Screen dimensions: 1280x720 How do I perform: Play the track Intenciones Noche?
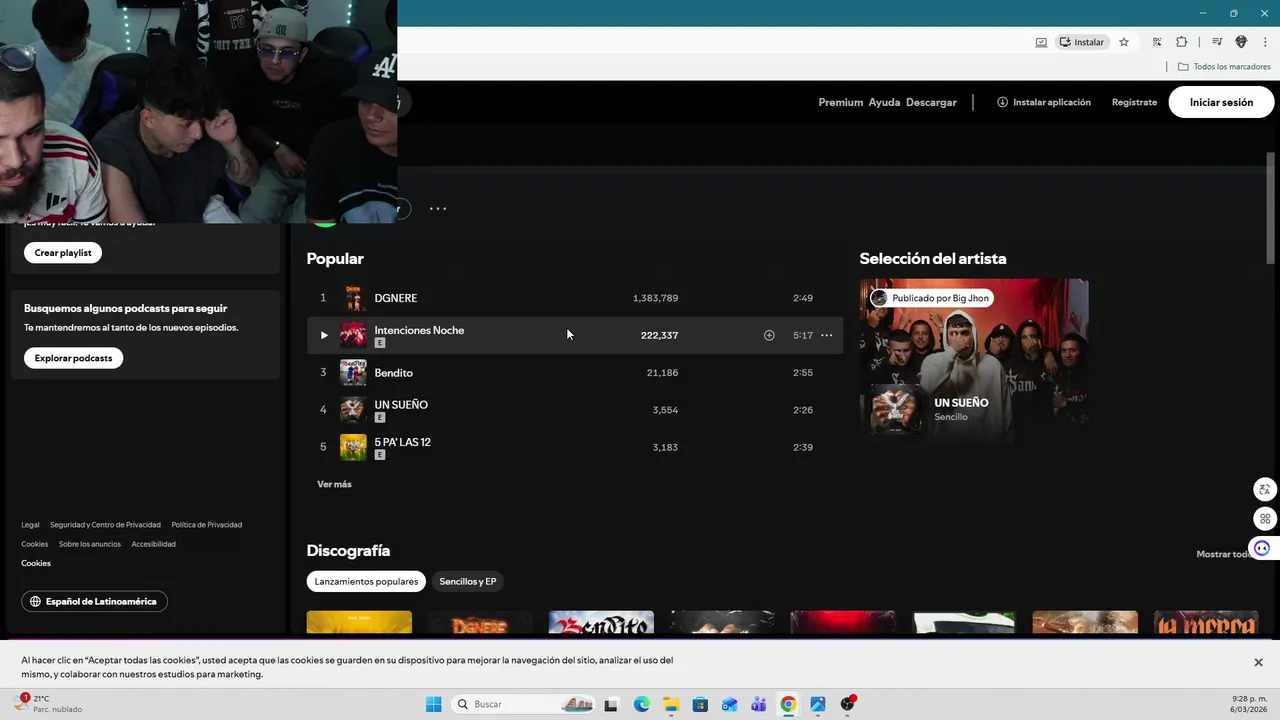pos(323,335)
